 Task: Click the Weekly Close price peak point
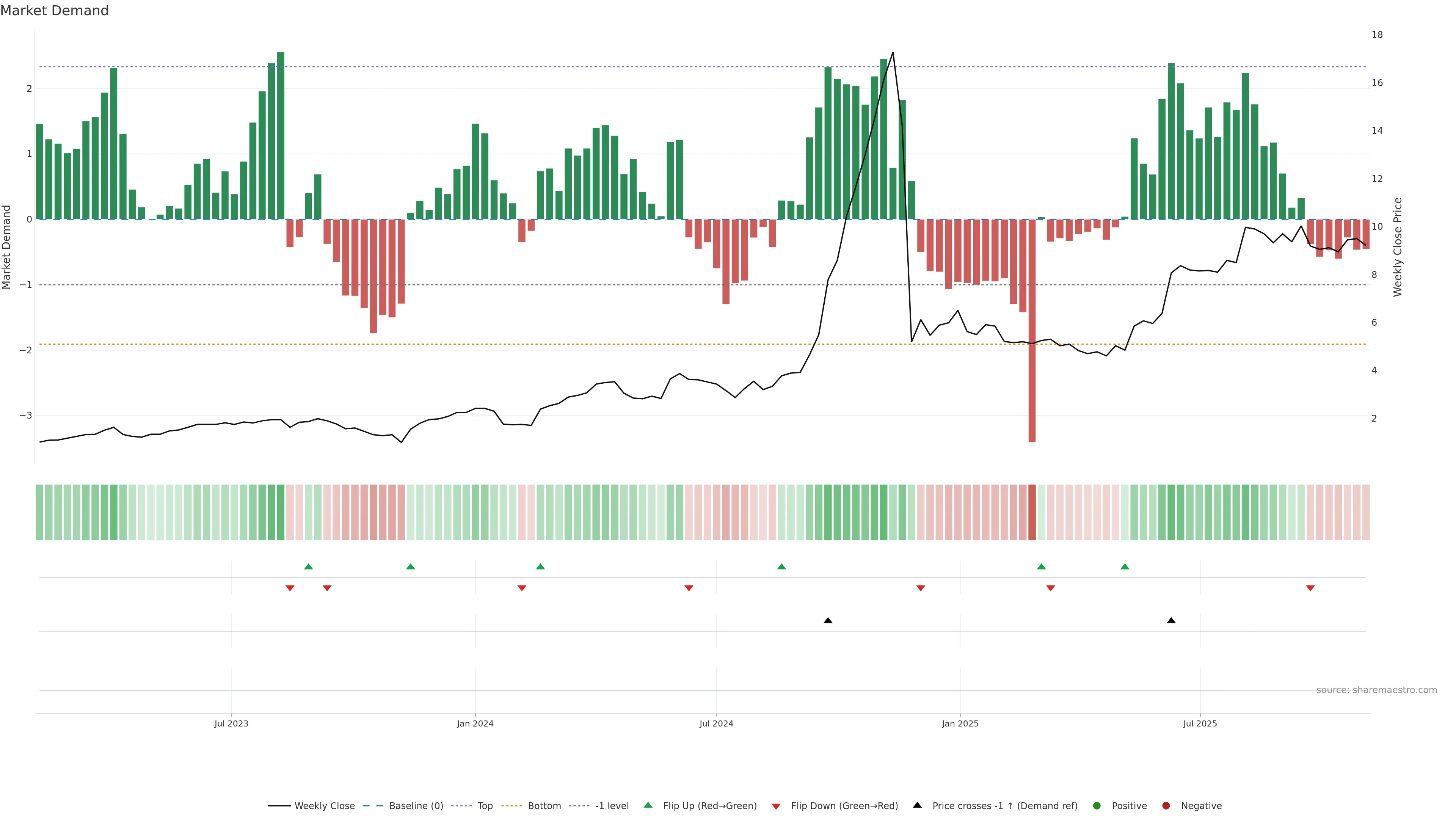(893, 53)
